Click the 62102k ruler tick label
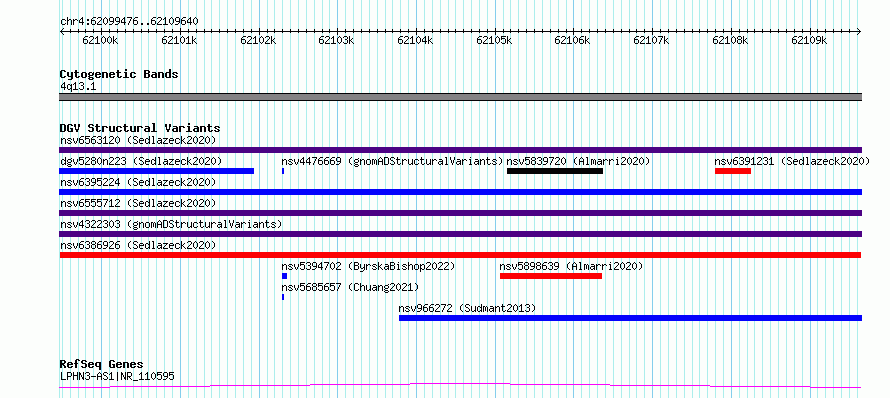Viewport: 890px width, 398px height. [258, 40]
